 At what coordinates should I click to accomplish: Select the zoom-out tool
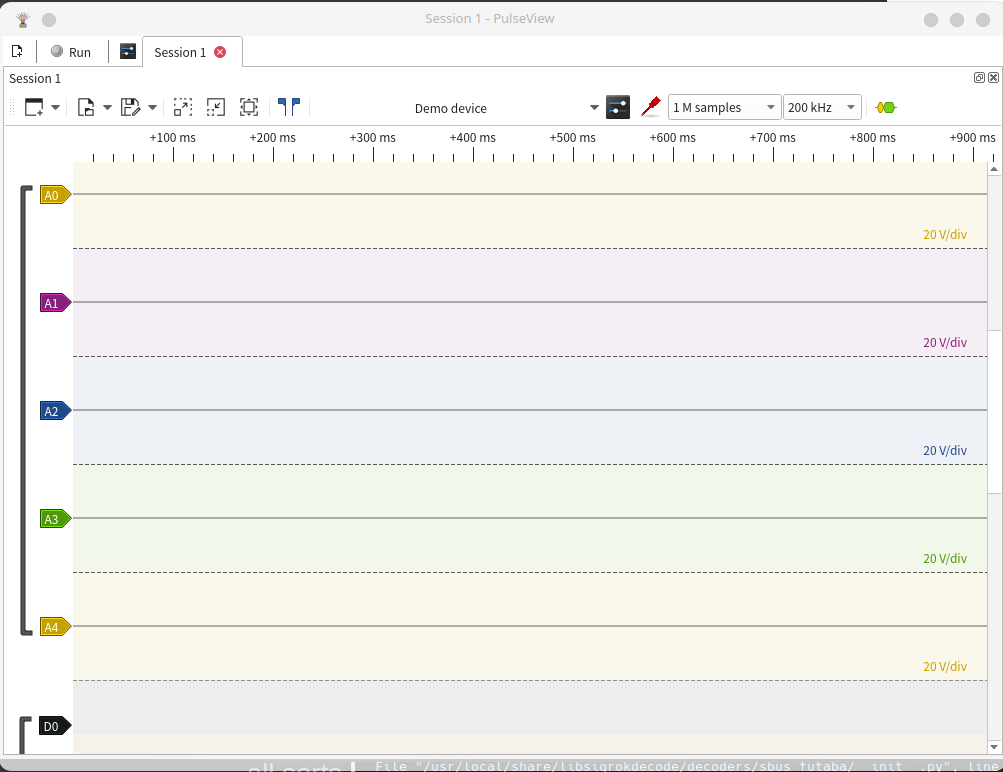click(x=215, y=107)
